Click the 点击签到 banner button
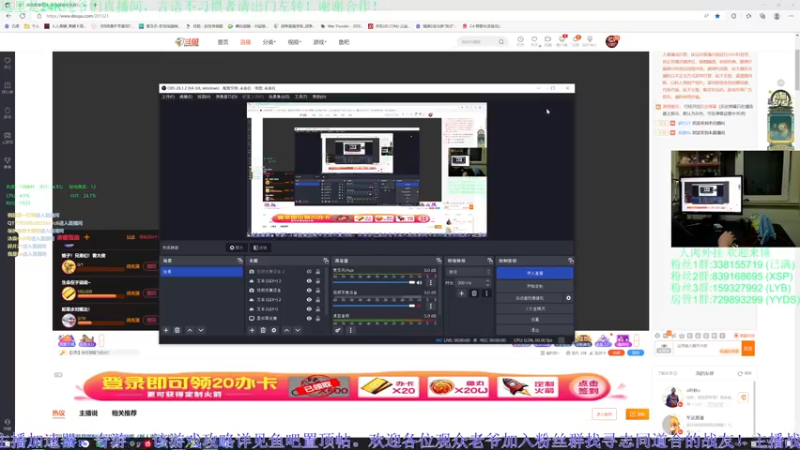This screenshot has width=800, height=450. point(588,387)
